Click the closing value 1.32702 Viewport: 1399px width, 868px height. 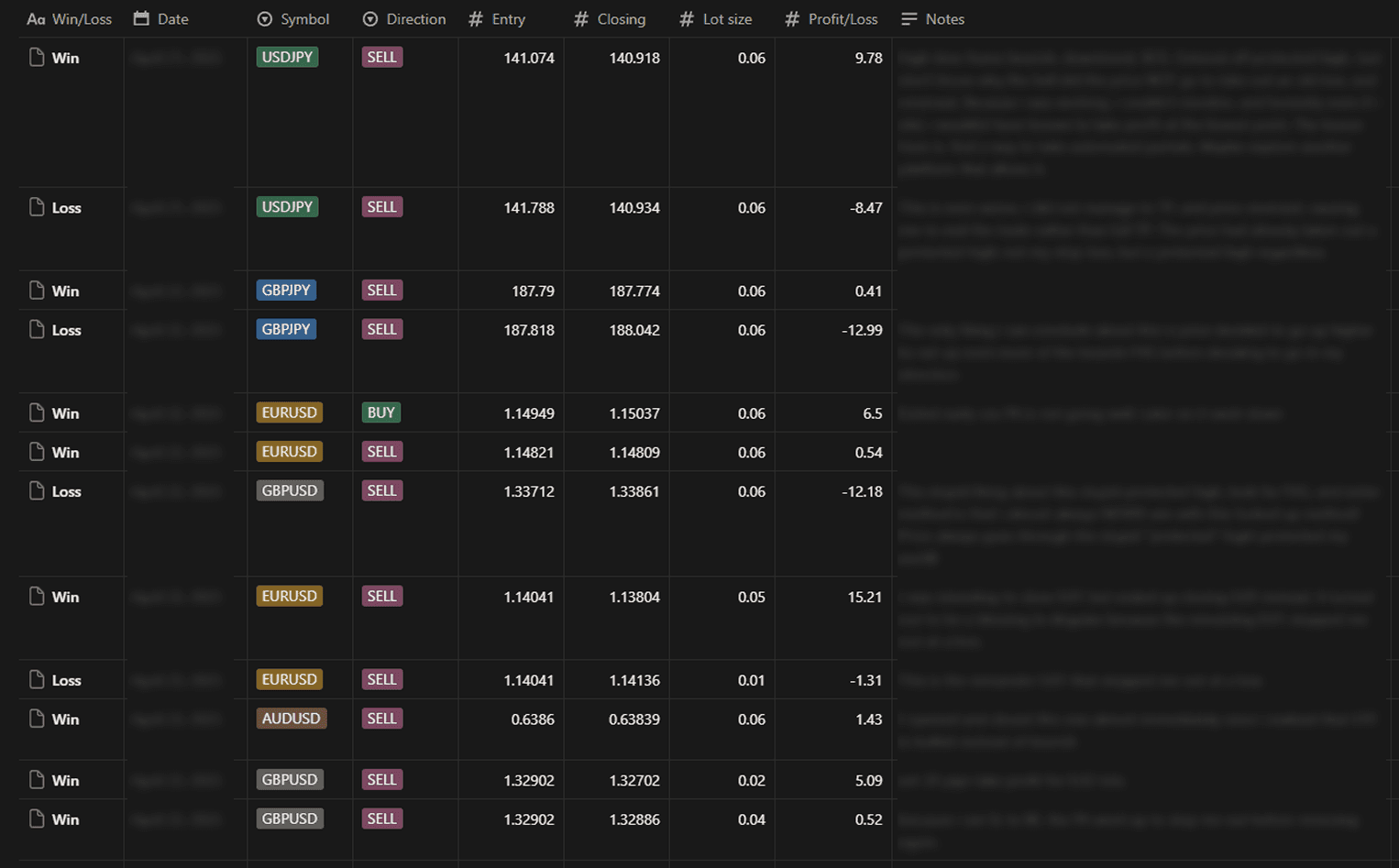pyautogui.click(x=634, y=781)
